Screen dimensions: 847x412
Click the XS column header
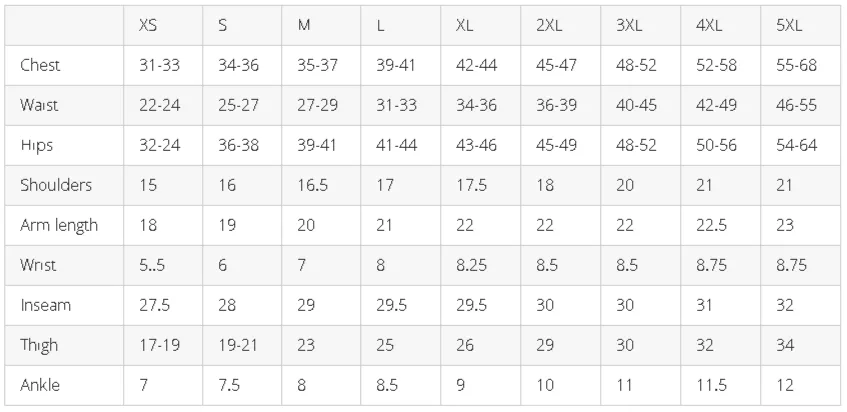click(148, 26)
